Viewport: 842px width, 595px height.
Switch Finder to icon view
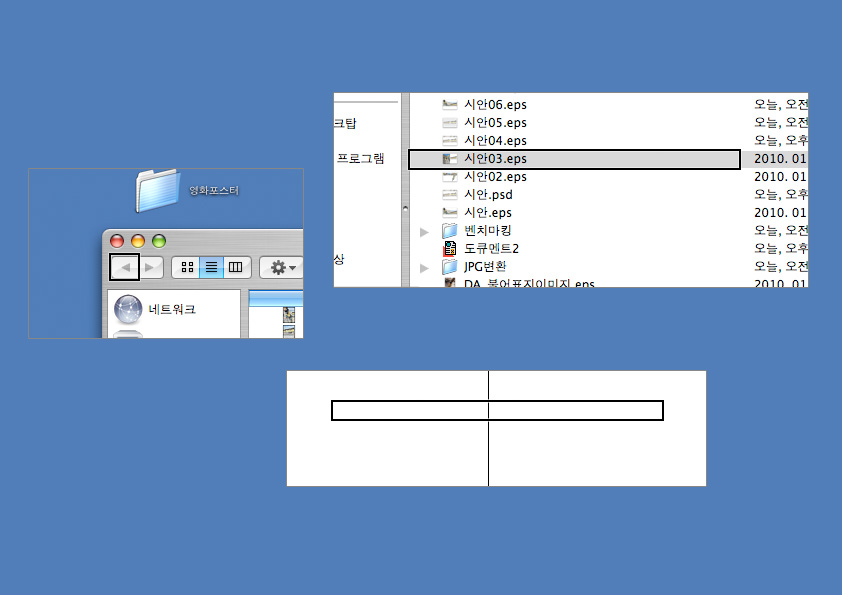tap(187, 267)
